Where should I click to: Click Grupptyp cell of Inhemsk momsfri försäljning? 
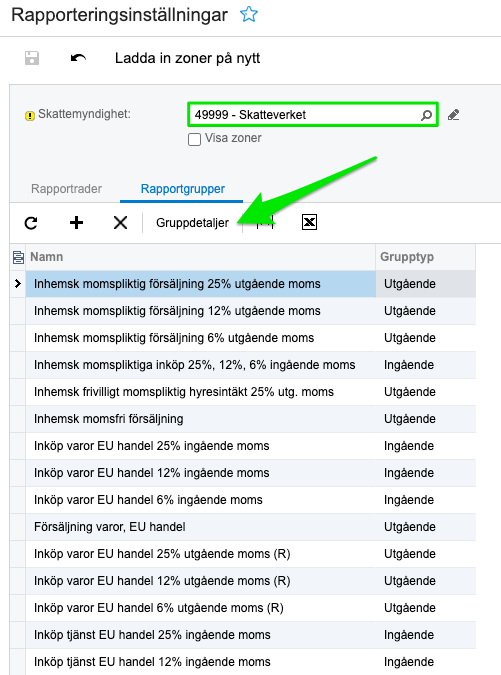tap(426, 419)
